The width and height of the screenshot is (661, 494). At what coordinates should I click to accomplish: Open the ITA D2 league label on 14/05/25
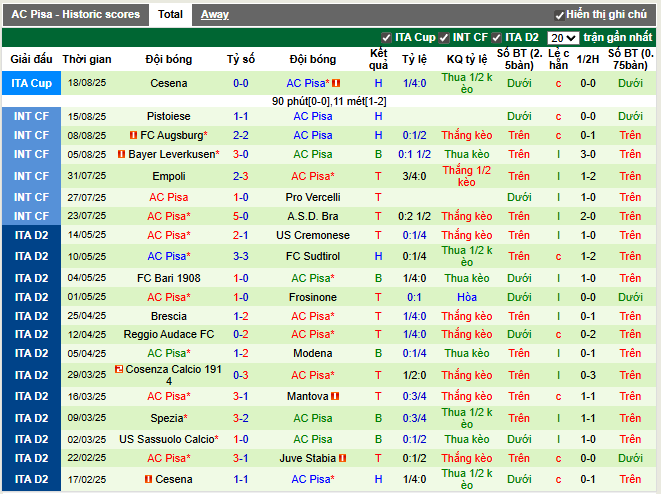(31, 235)
